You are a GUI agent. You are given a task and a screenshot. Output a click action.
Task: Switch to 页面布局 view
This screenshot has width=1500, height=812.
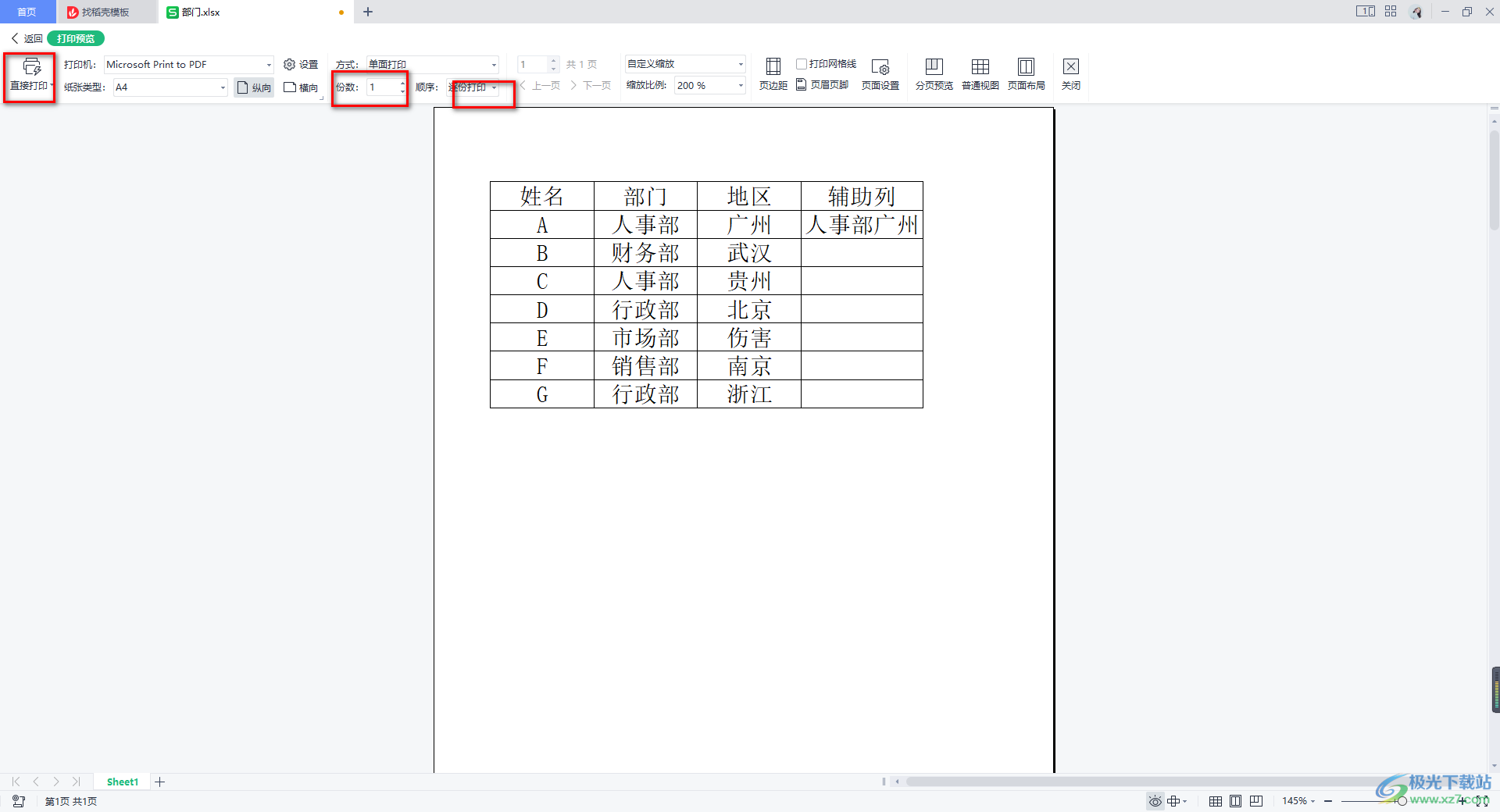[x=1026, y=75]
